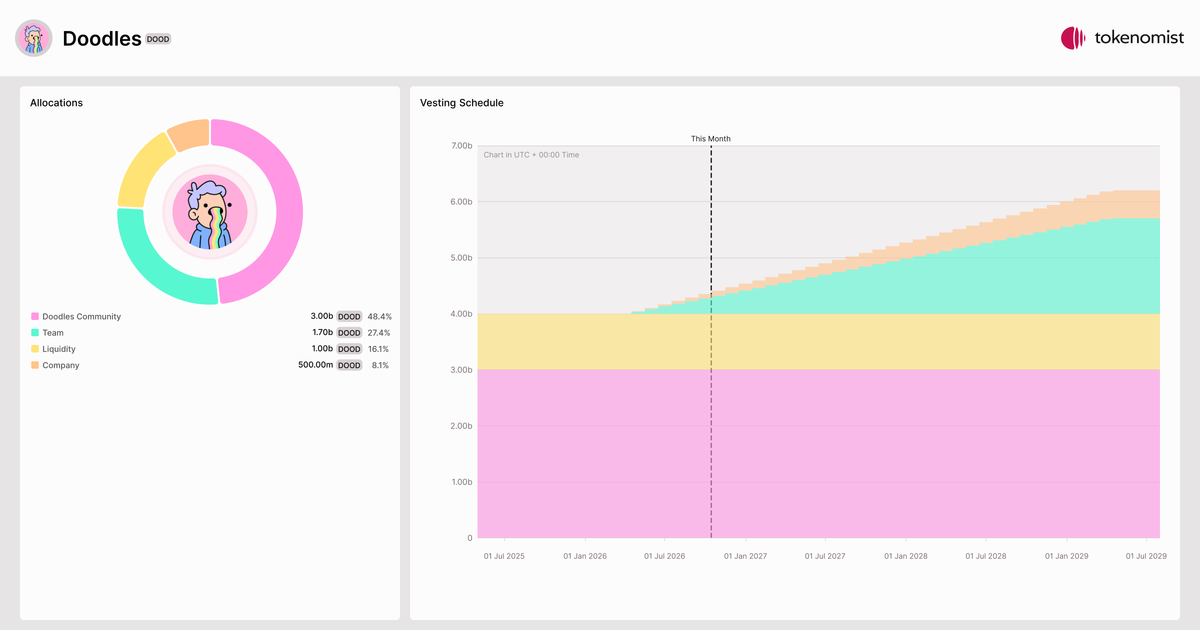Click the 48.4% percentage
The height and width of the screenshot is (630, 1200).
coord(379,317)
